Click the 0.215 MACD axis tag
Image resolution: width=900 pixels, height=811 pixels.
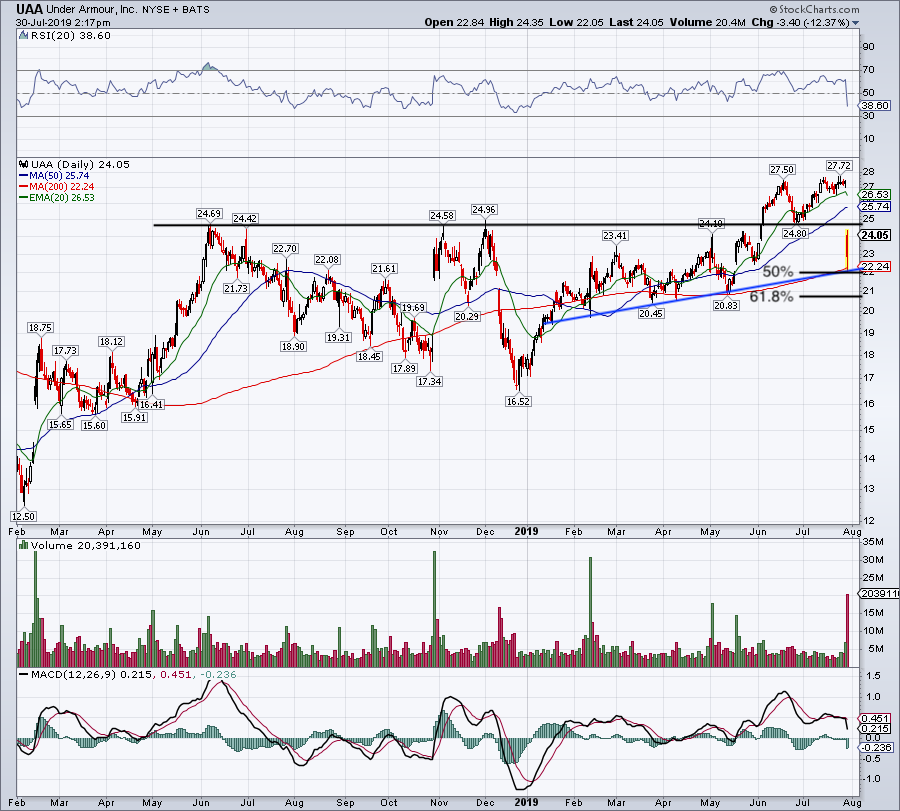tap(876, 728)
